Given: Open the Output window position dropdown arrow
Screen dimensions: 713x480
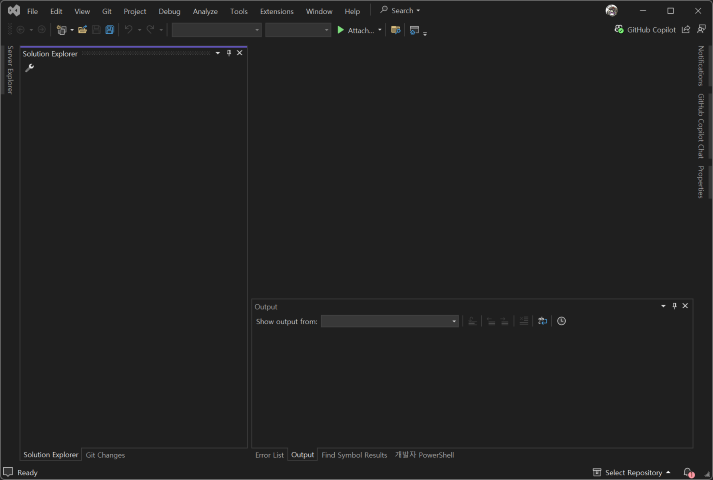Looking at the screenshot, I should pos(663,306).
